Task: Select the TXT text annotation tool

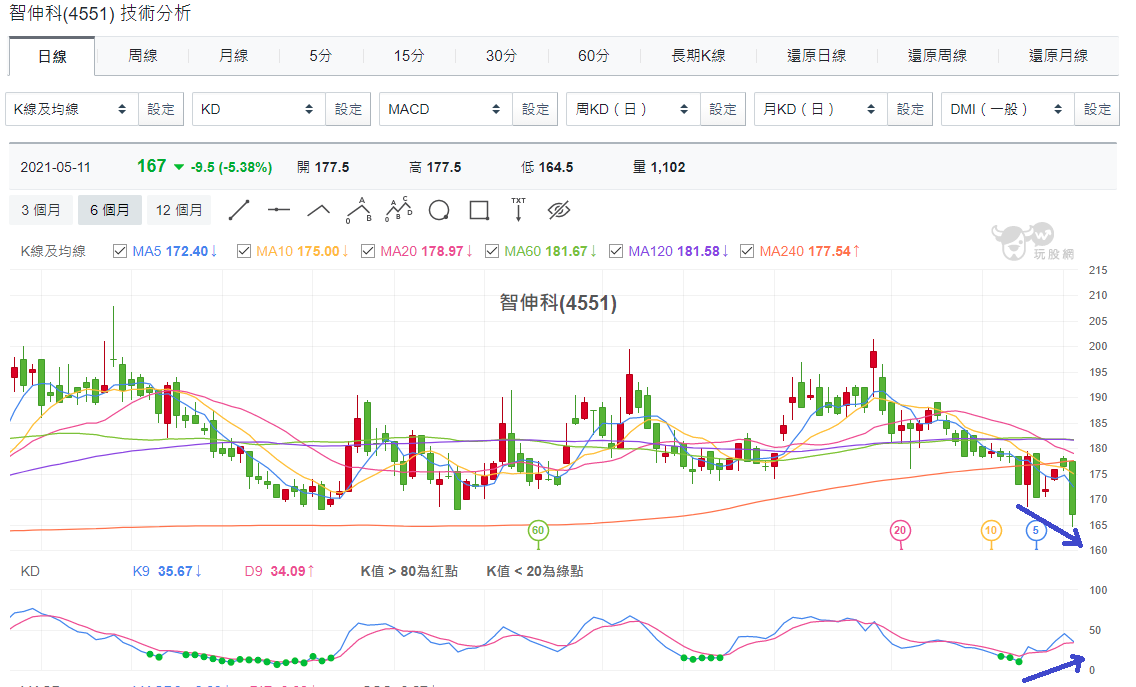Action: click(x=519, y=209)
